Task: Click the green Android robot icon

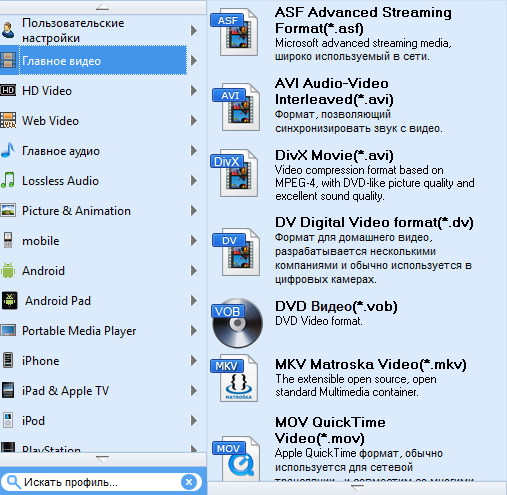Action: (8, 270)
